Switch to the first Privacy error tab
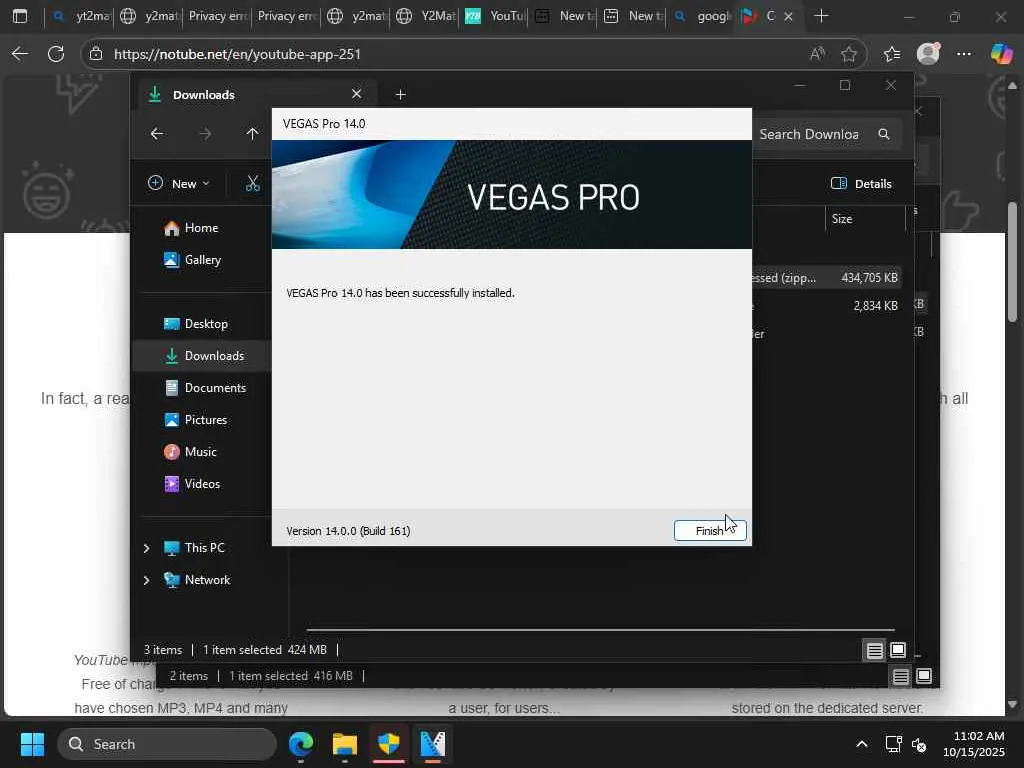 click(216, 16)
